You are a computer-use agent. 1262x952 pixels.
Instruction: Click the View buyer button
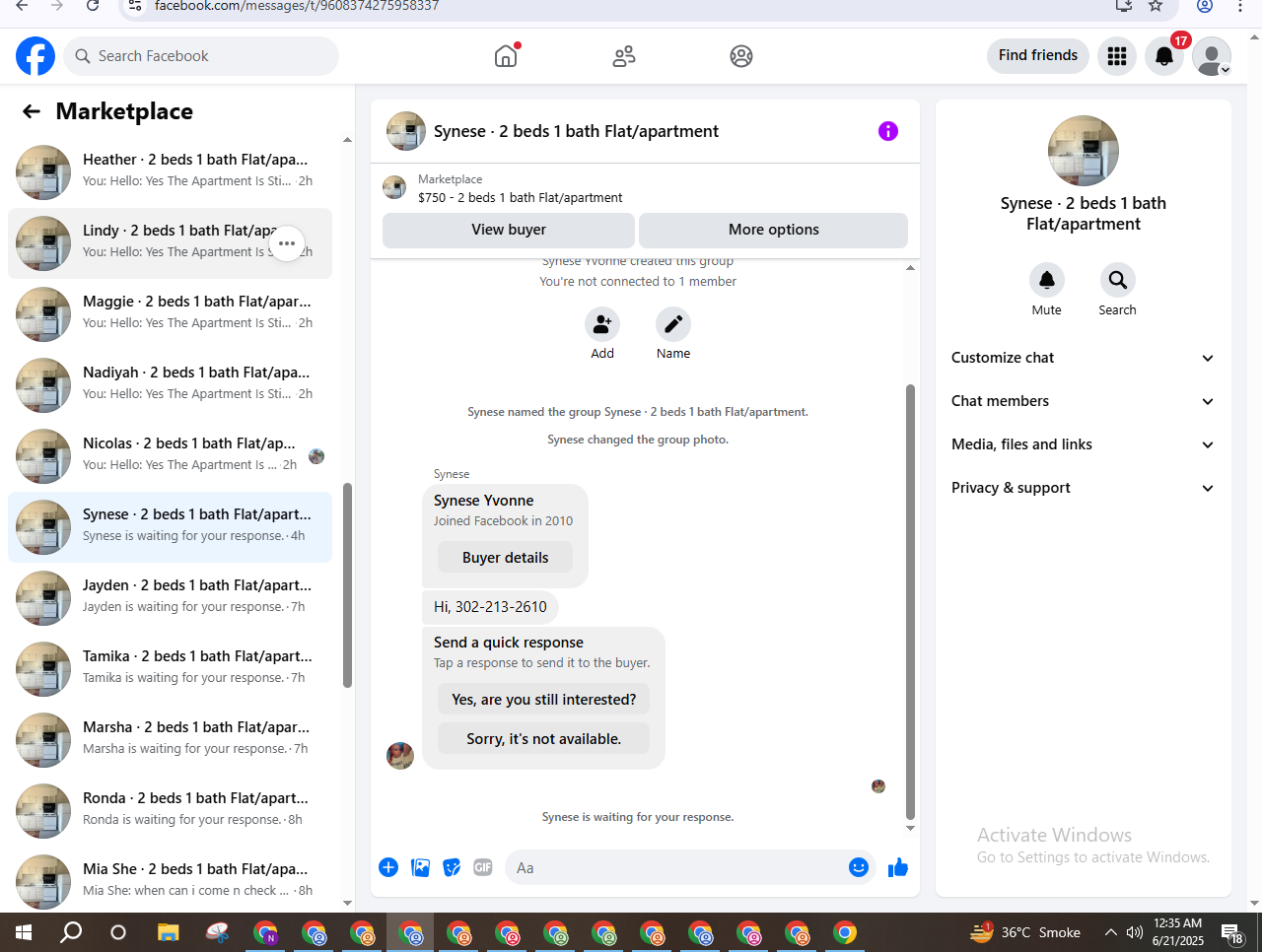(x=509, y=230)
